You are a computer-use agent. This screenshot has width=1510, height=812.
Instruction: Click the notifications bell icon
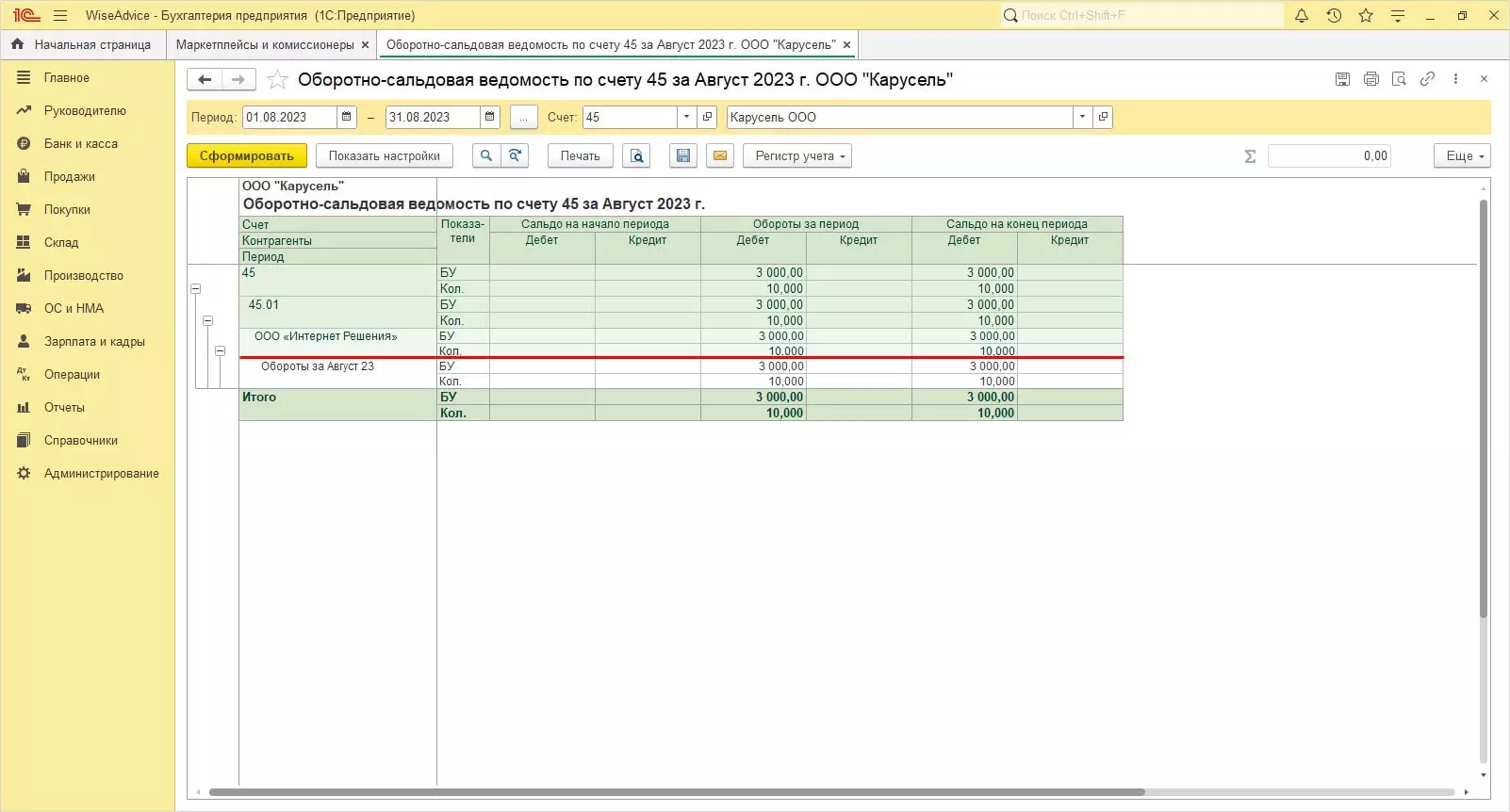tap(1302, 15)
